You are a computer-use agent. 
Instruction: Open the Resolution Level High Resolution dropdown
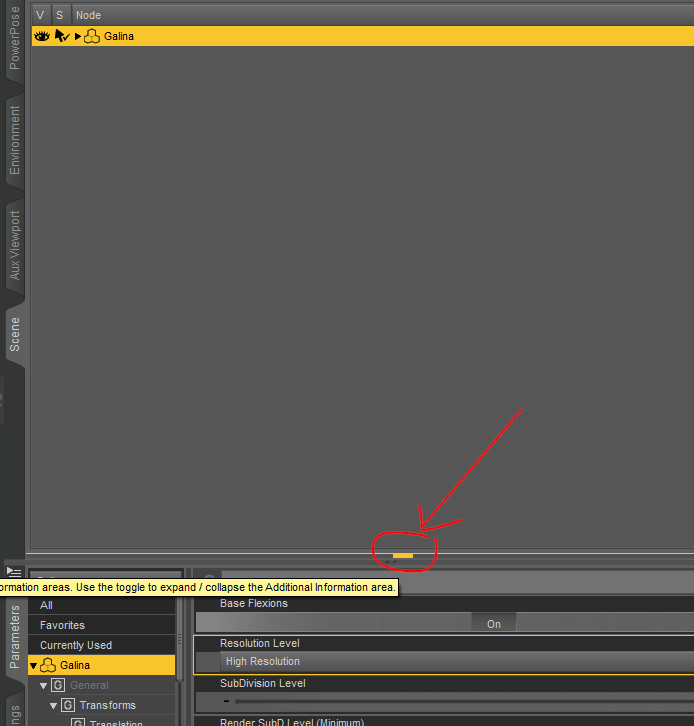click(457, 661)
